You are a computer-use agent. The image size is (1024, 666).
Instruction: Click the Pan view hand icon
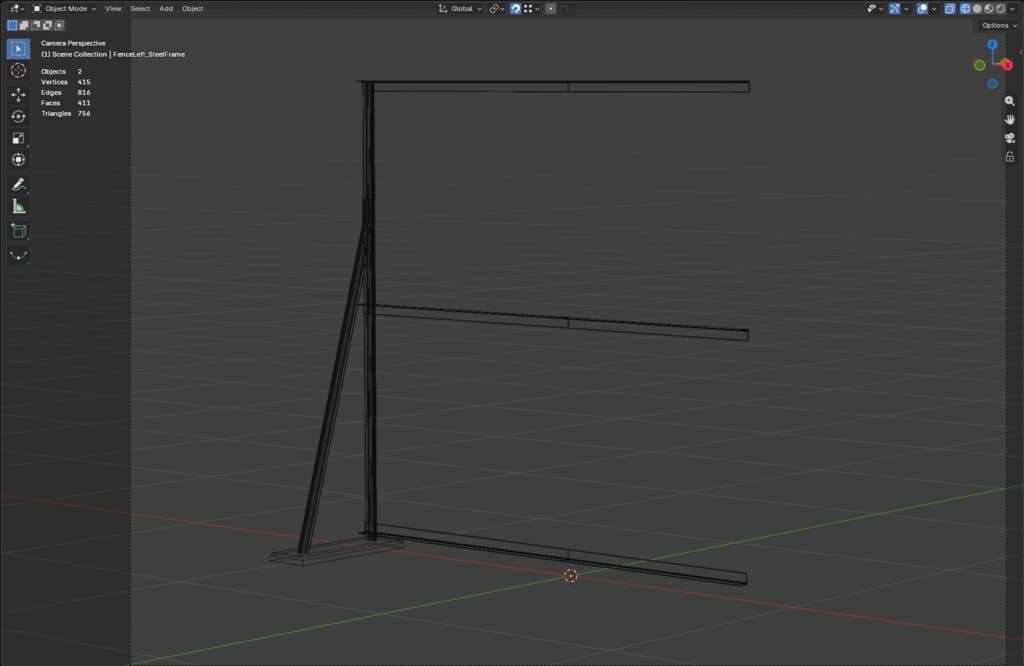pos(1010,119)
